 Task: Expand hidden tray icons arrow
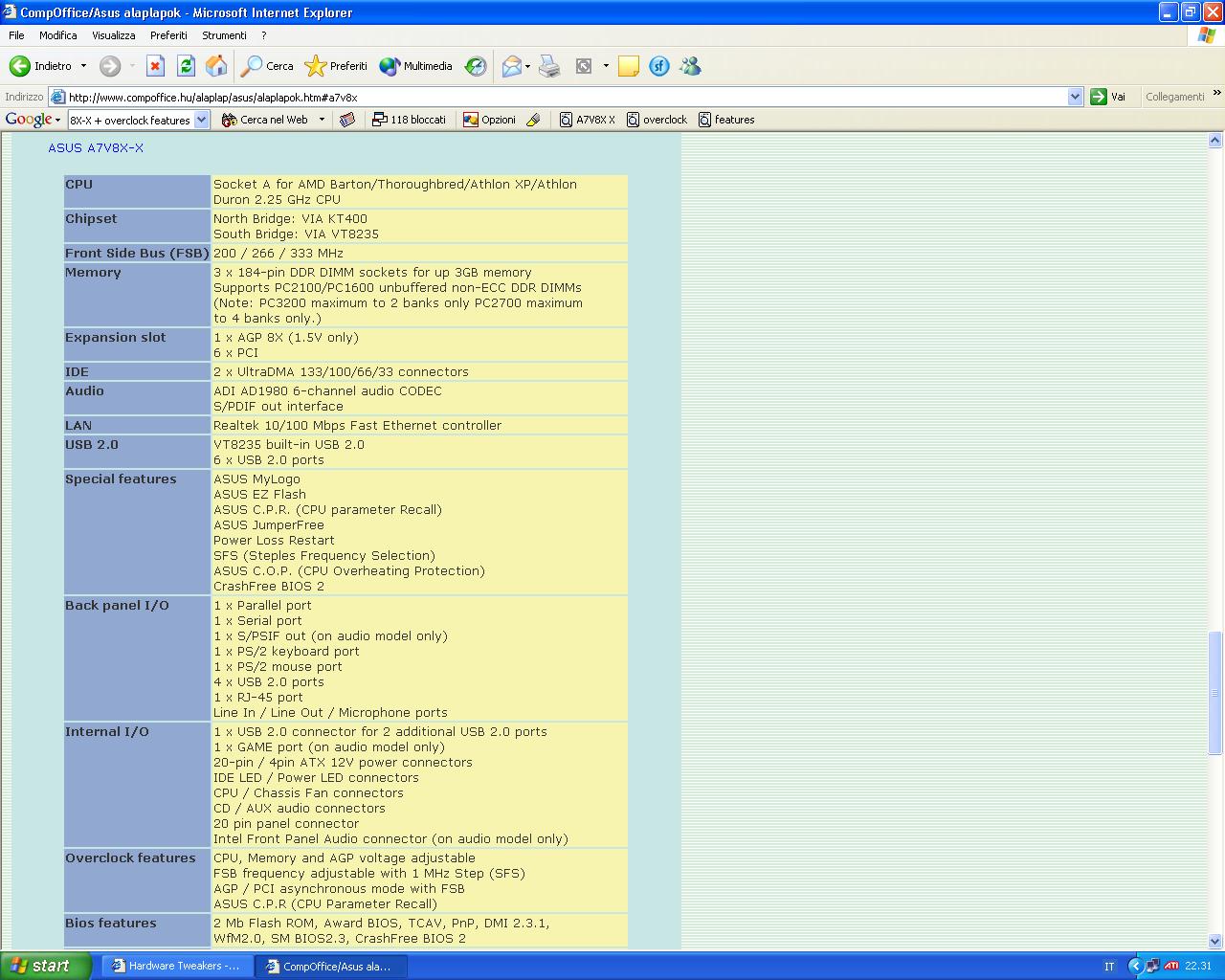pyautogui.click(x=1136, y=967)
